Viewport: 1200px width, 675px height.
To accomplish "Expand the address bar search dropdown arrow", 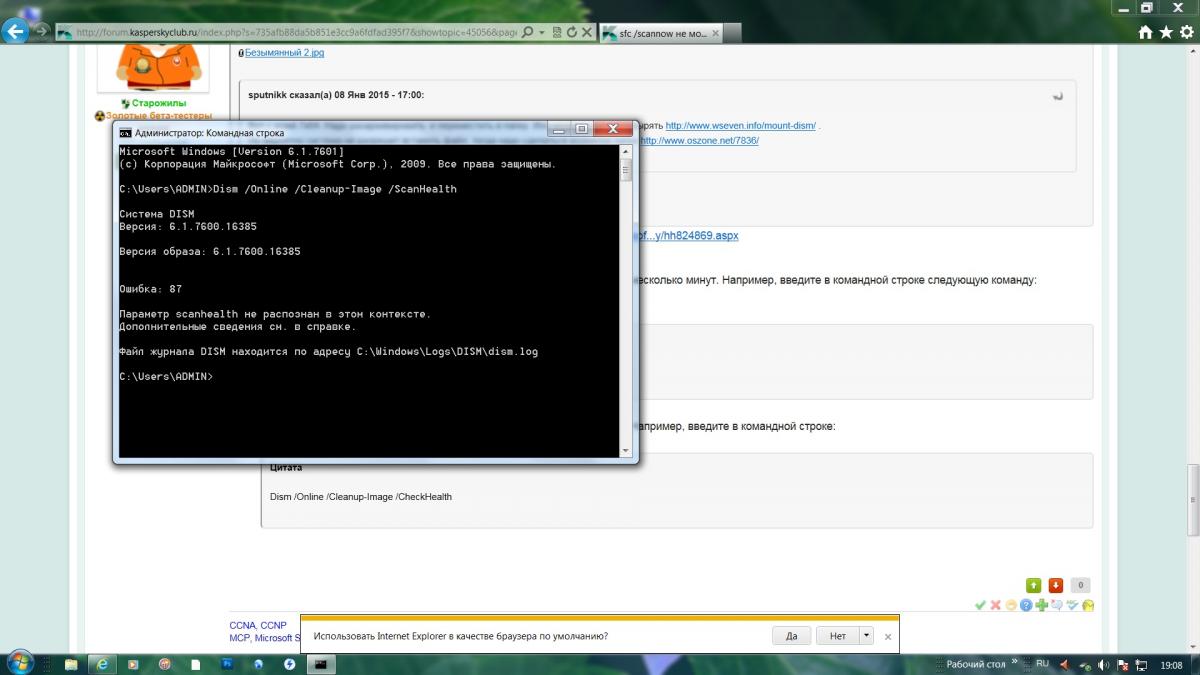I will (x=542, y=32).
